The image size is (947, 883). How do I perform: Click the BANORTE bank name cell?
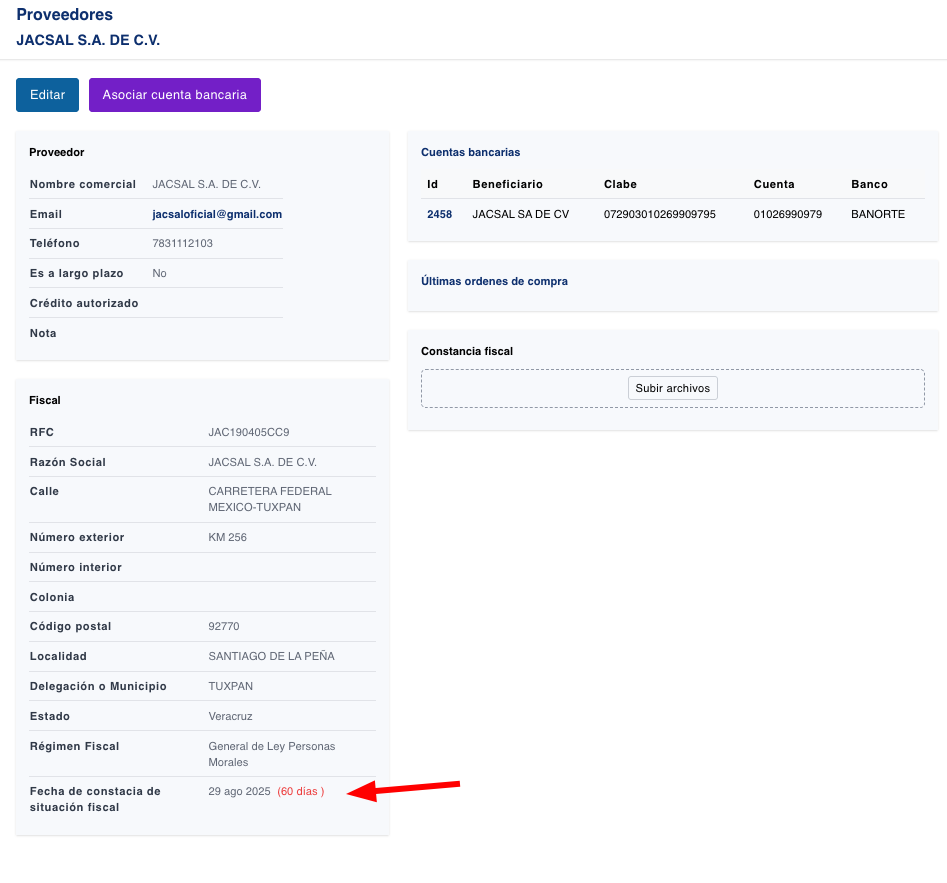coord(877,214)
